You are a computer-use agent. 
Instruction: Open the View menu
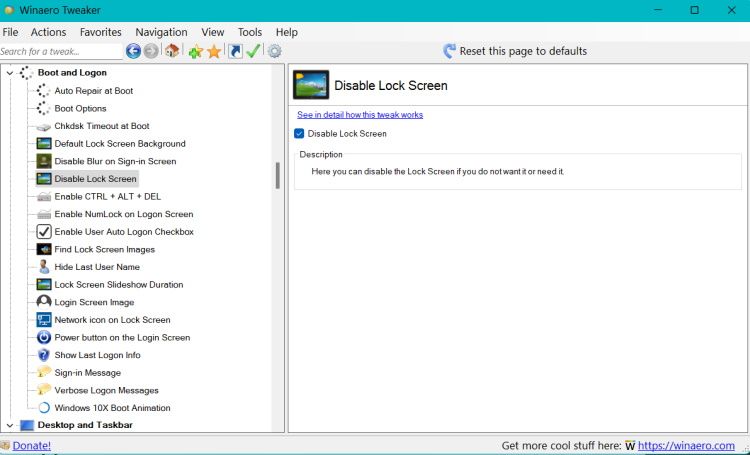point(212,32)
